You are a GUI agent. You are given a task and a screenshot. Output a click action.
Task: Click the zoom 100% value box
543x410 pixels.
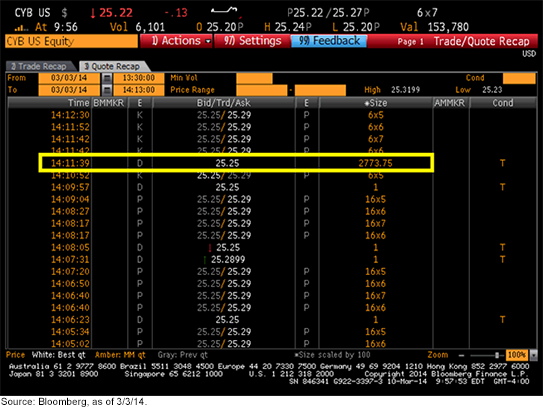pos(517,355)
